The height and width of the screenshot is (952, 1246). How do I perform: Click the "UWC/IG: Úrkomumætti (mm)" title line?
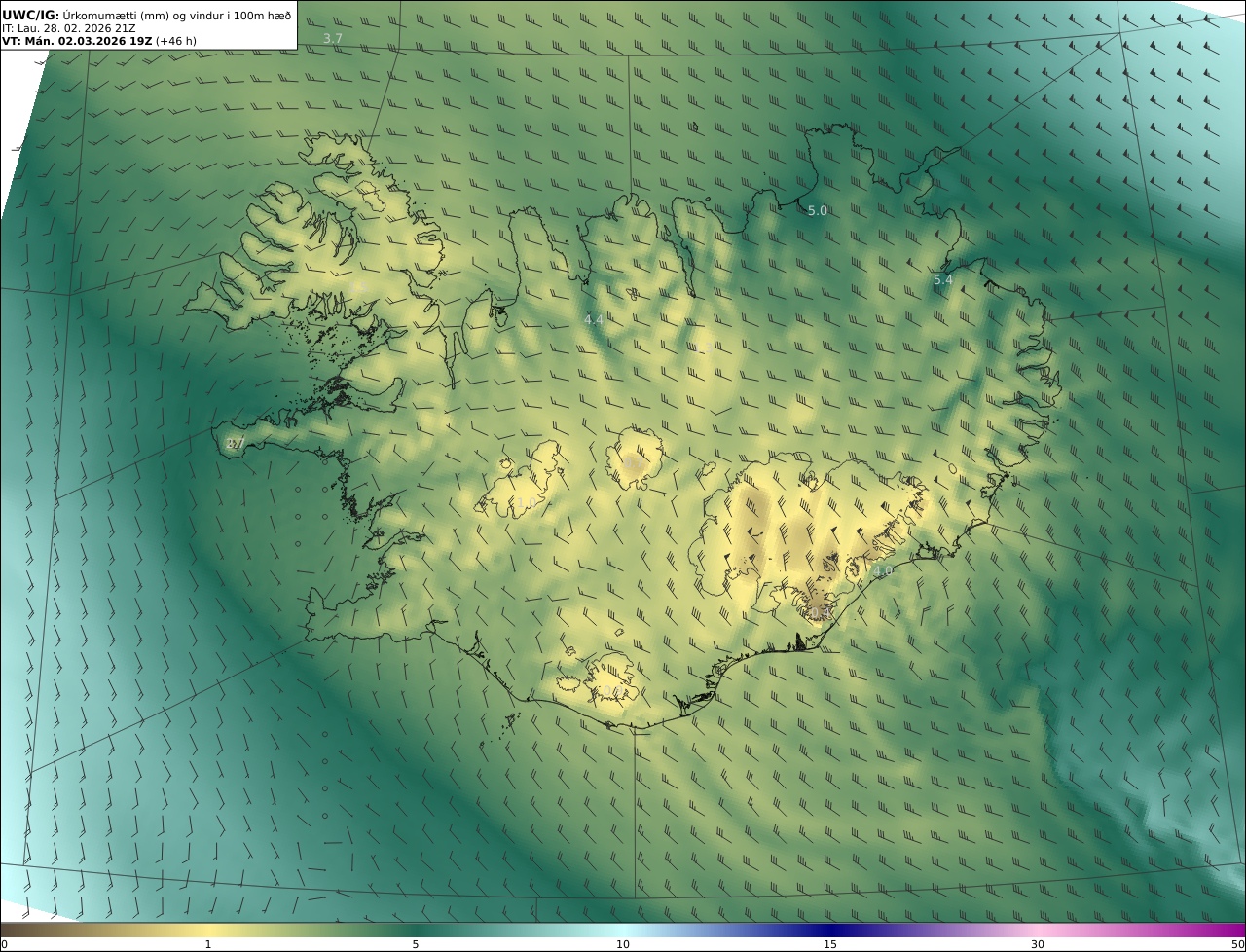(147, 15)
